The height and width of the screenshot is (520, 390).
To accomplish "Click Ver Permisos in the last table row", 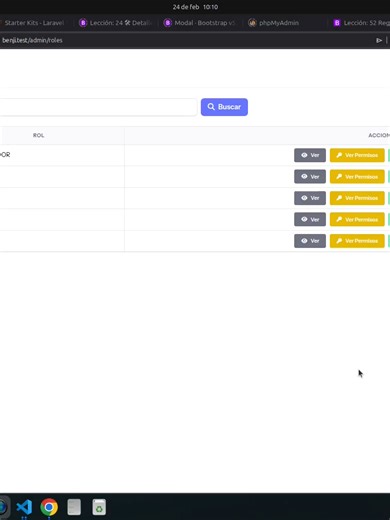I will pos(357,241).
